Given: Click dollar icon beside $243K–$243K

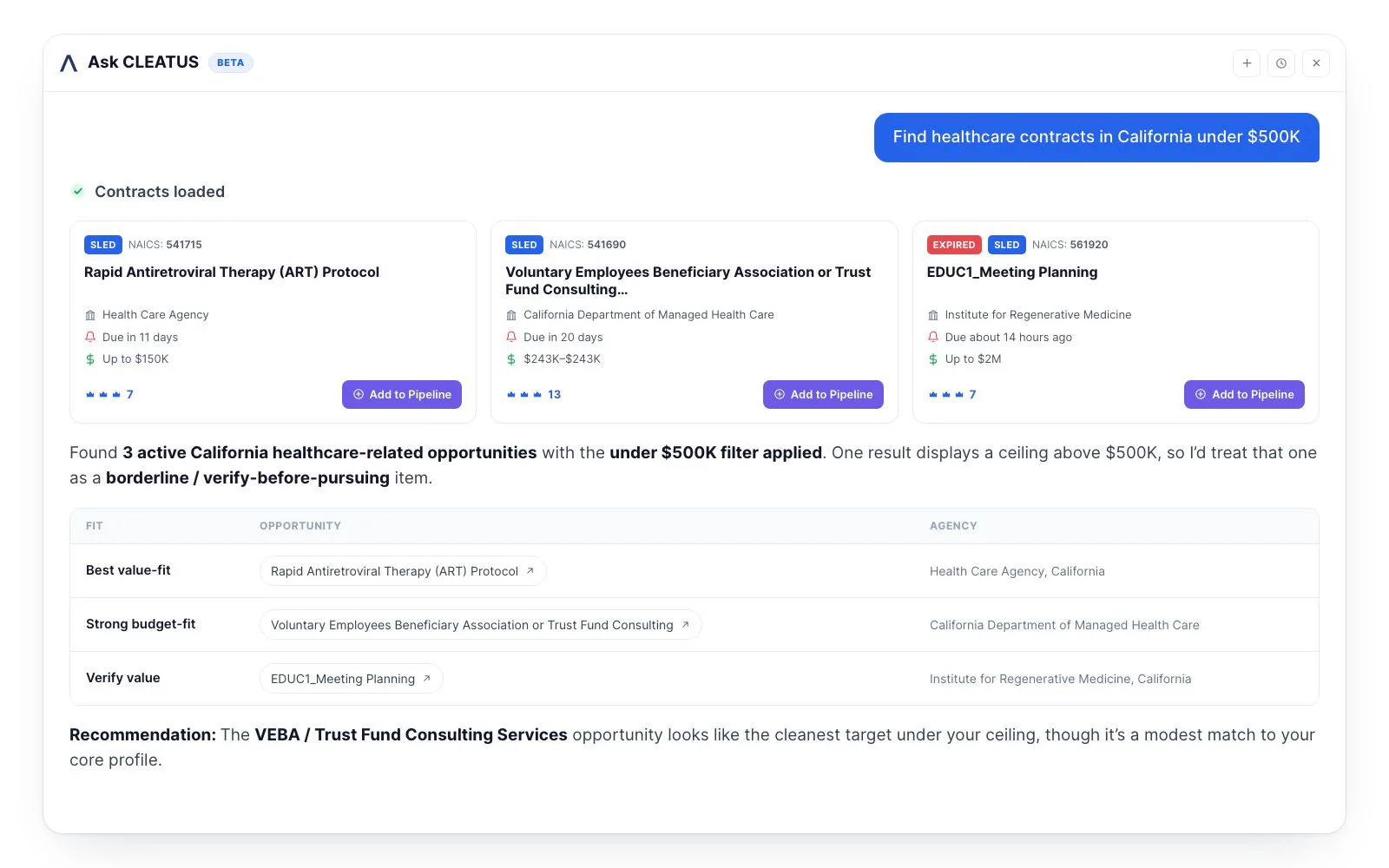Looking at the screenshot, I should pyautogui.click(x=511, y=359).
